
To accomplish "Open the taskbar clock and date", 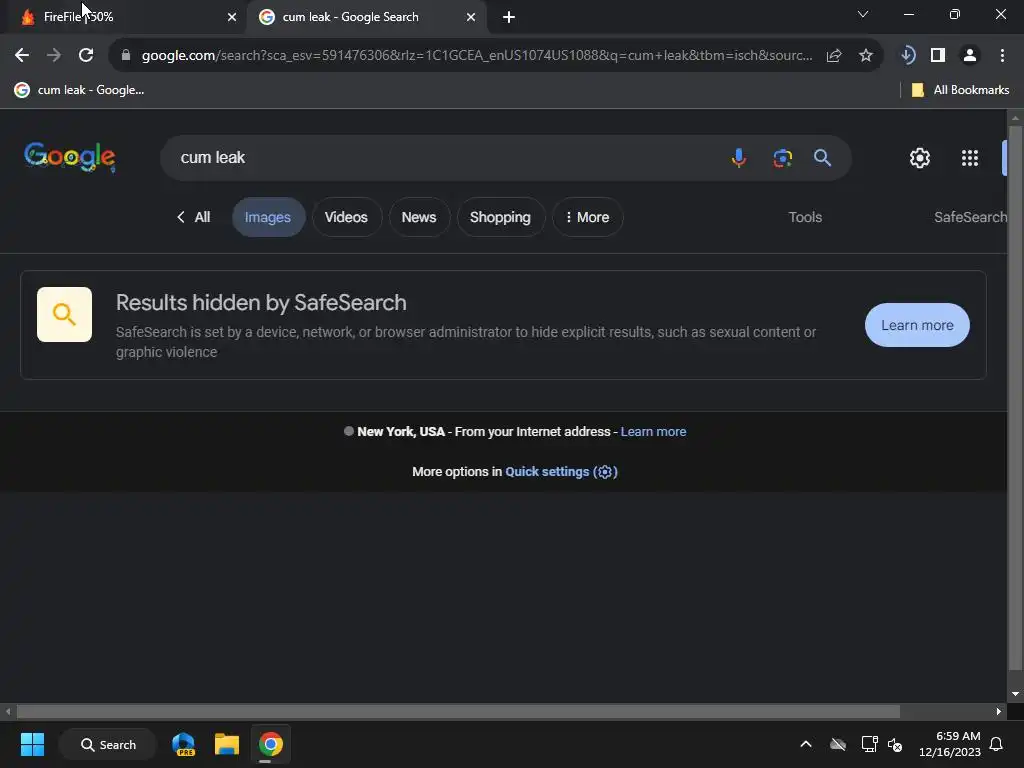I will coord(950,744).
